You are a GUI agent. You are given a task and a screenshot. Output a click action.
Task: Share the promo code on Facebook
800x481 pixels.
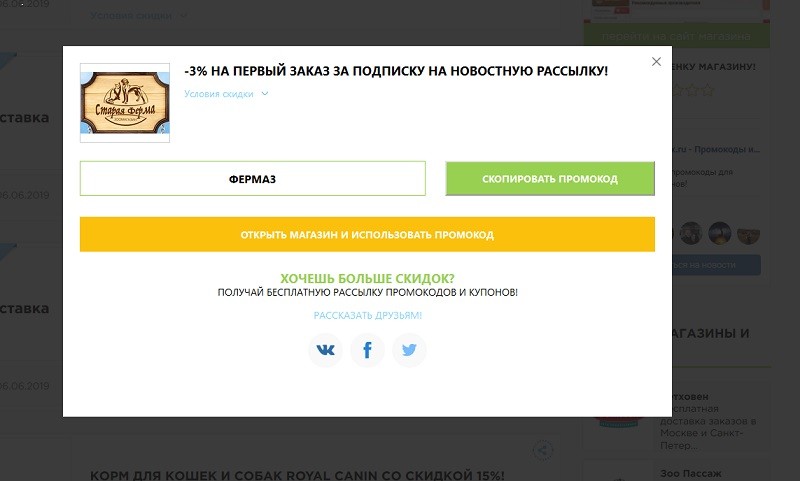click(x=367, y=350)
